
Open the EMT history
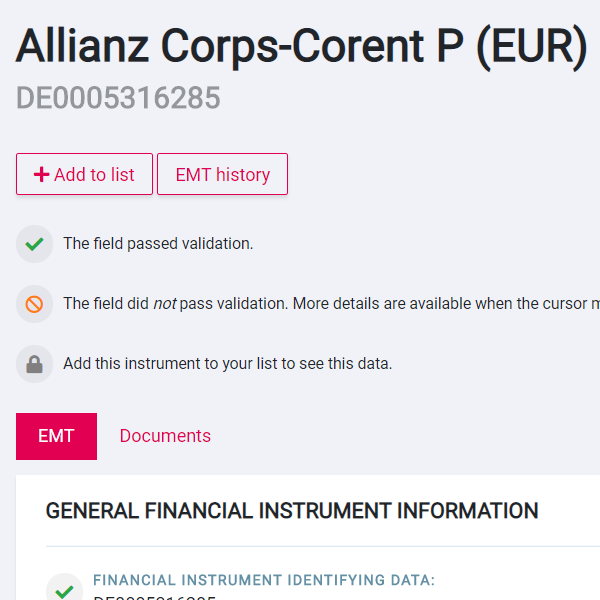(222, 174)
